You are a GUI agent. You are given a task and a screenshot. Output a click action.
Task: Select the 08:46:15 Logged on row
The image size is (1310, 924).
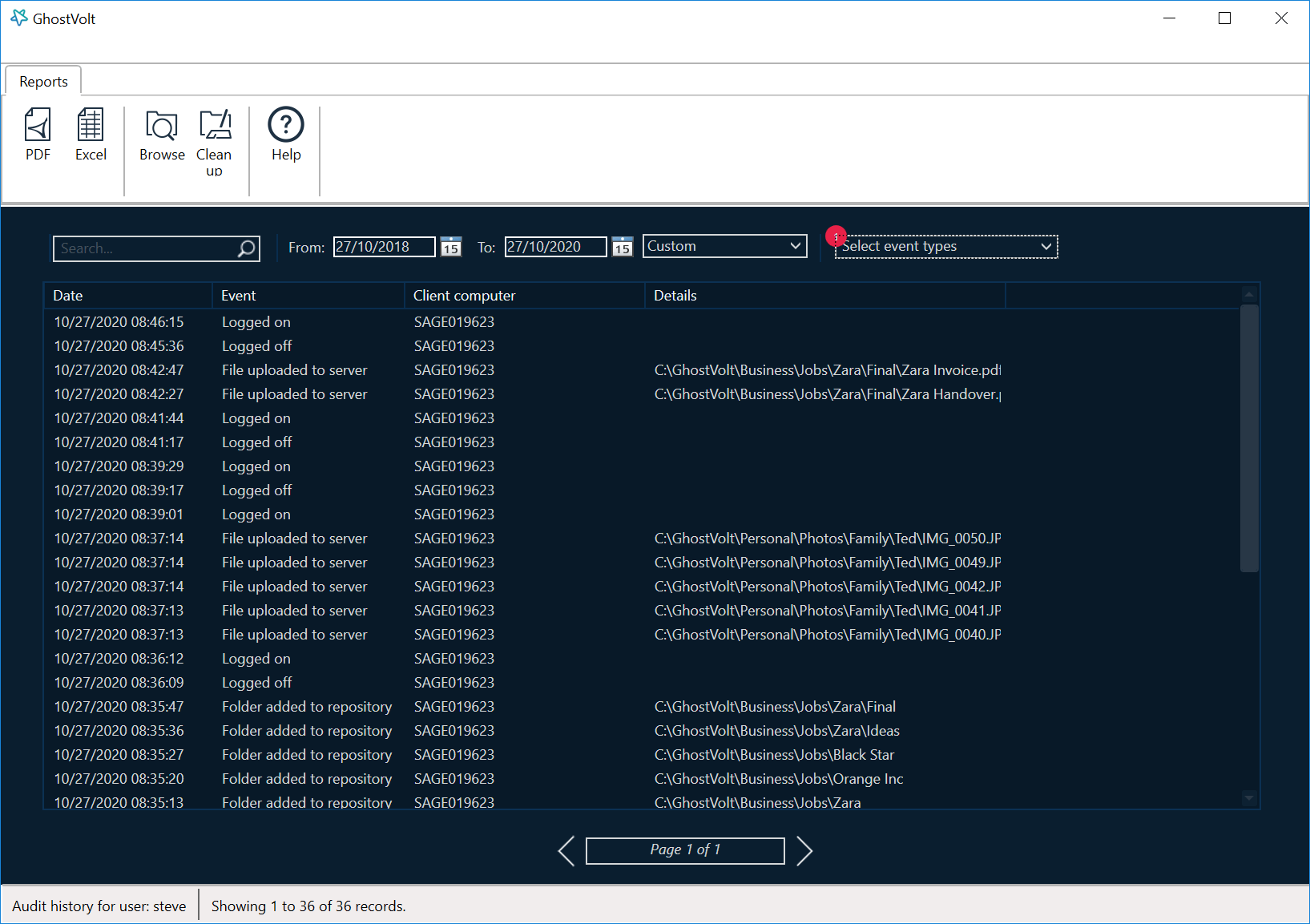pos(641,321)
